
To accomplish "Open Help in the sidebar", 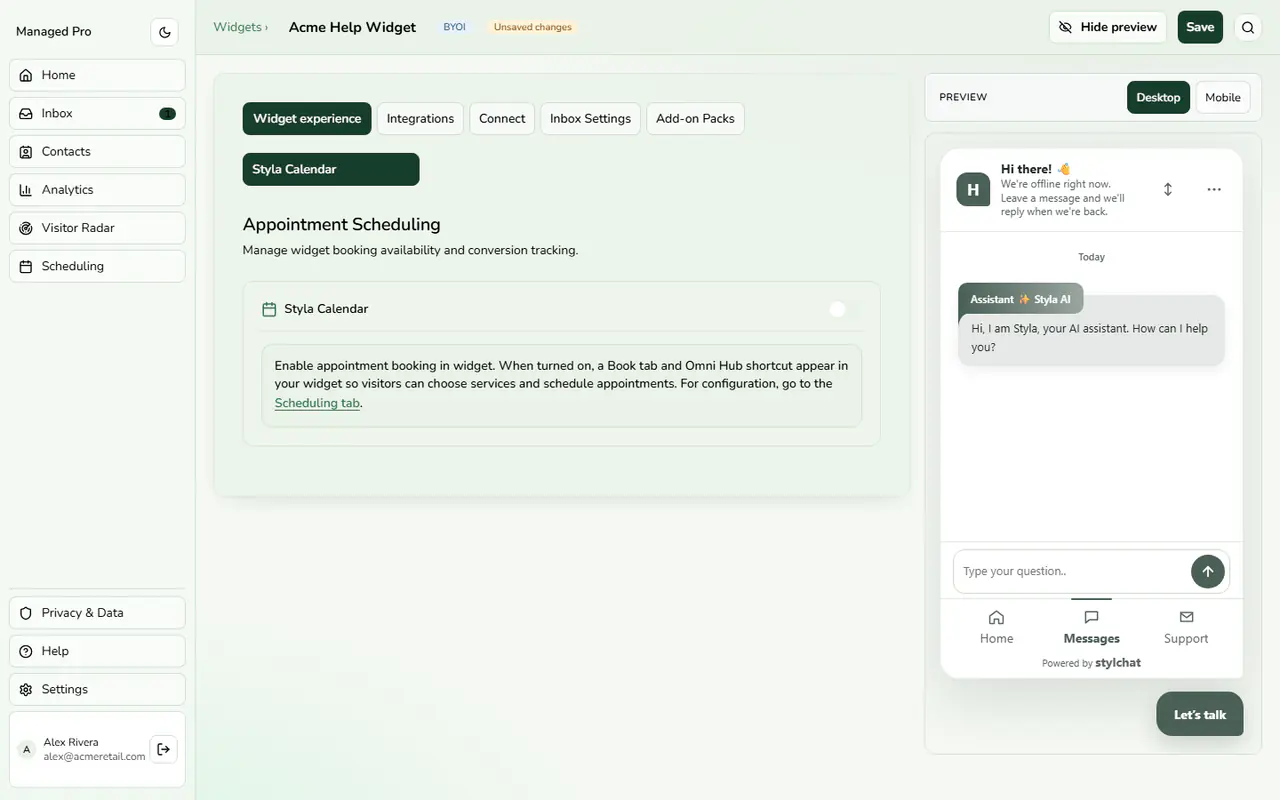I will click(x=97, y=651).
